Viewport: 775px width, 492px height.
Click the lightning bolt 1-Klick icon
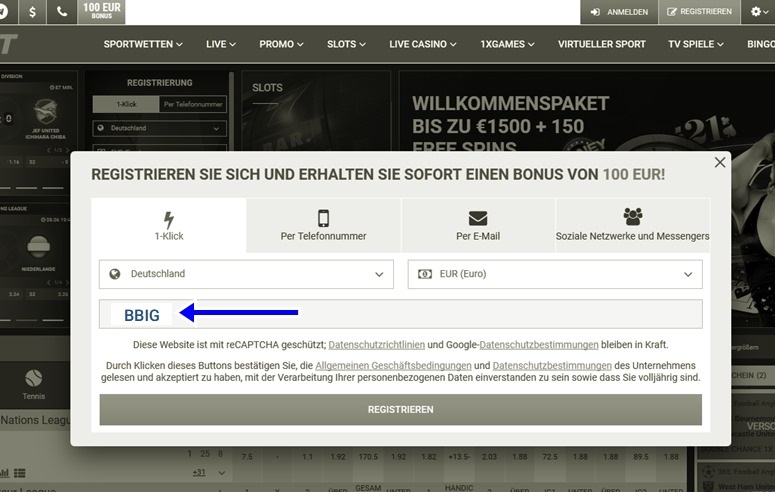(169, 219)
